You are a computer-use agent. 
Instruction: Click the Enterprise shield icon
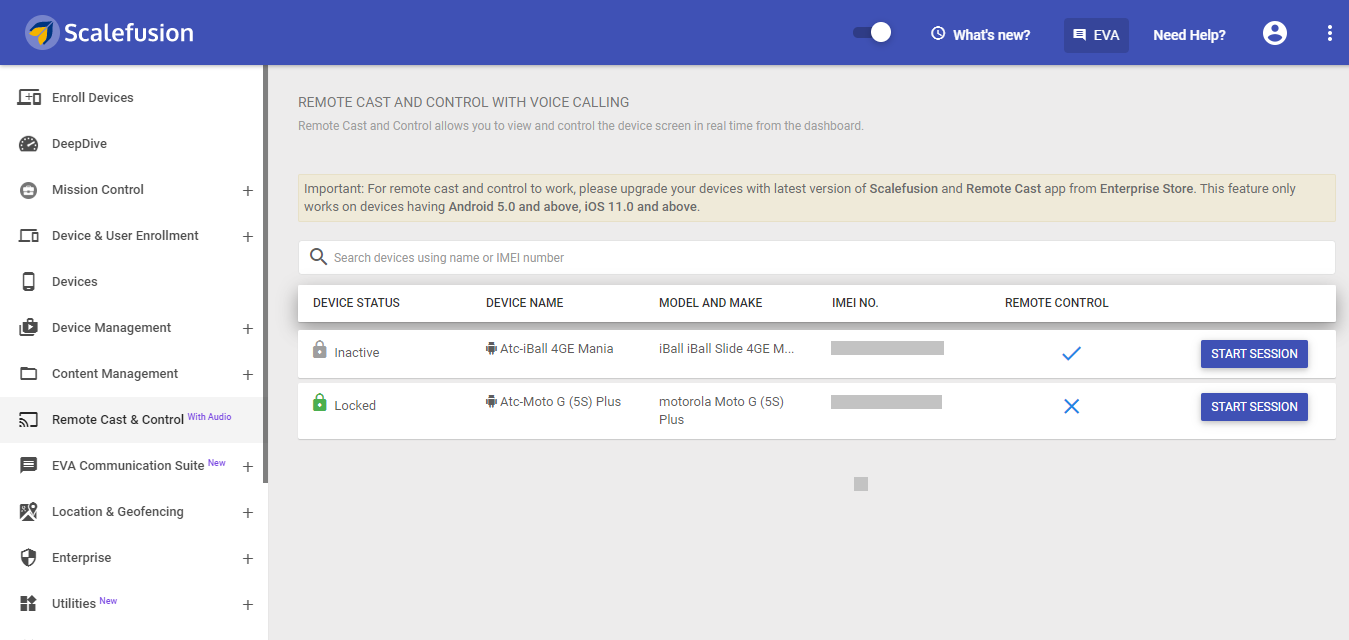coord(29,558)
